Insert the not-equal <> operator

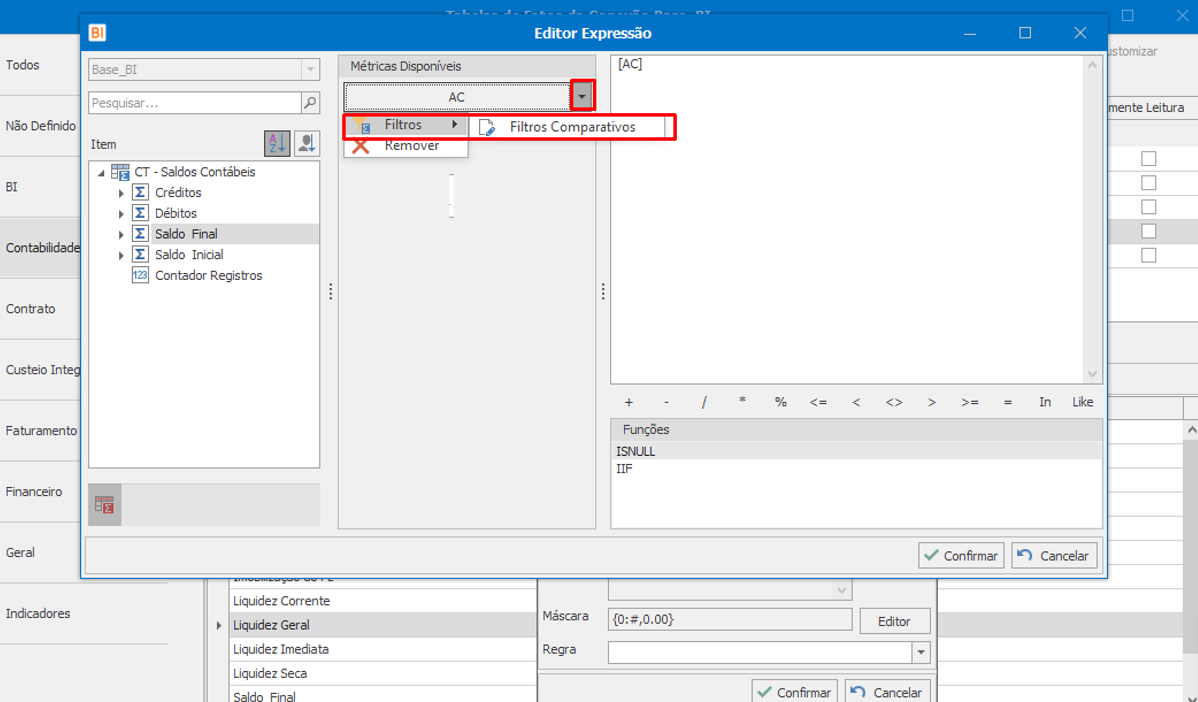[x=893, y=402]
